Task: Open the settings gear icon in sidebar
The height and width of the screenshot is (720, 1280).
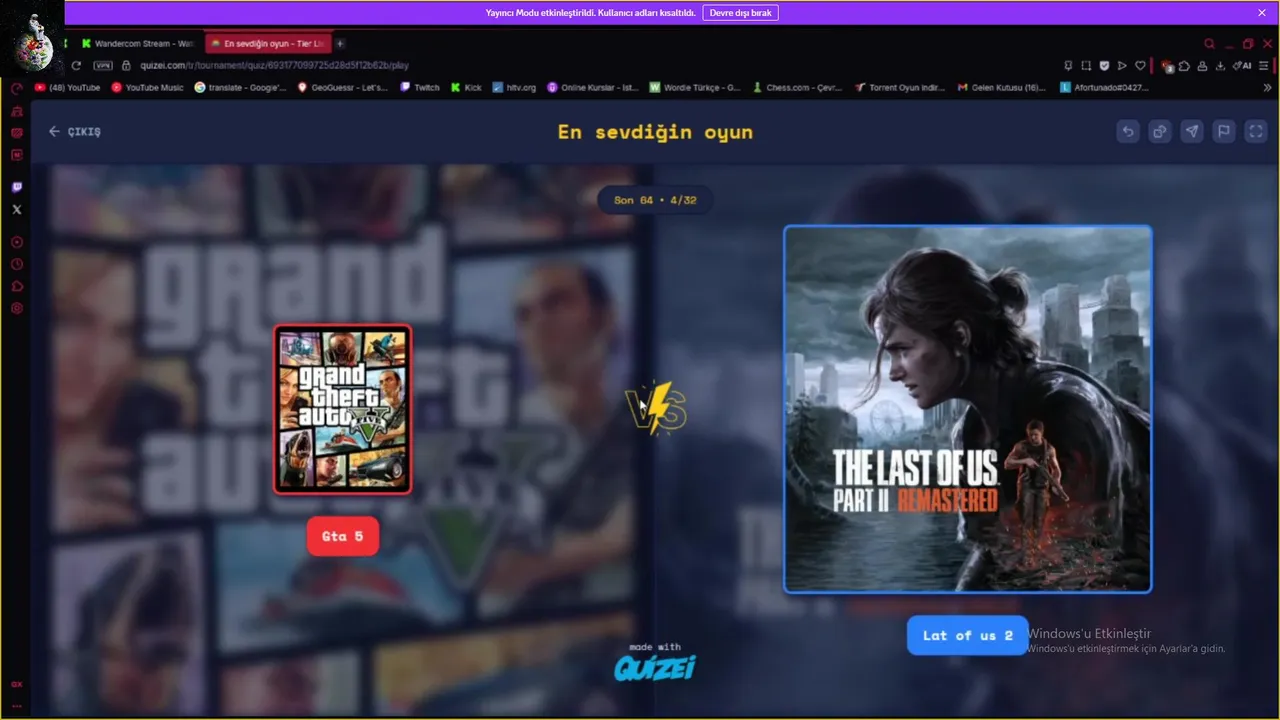Action: 16,308
